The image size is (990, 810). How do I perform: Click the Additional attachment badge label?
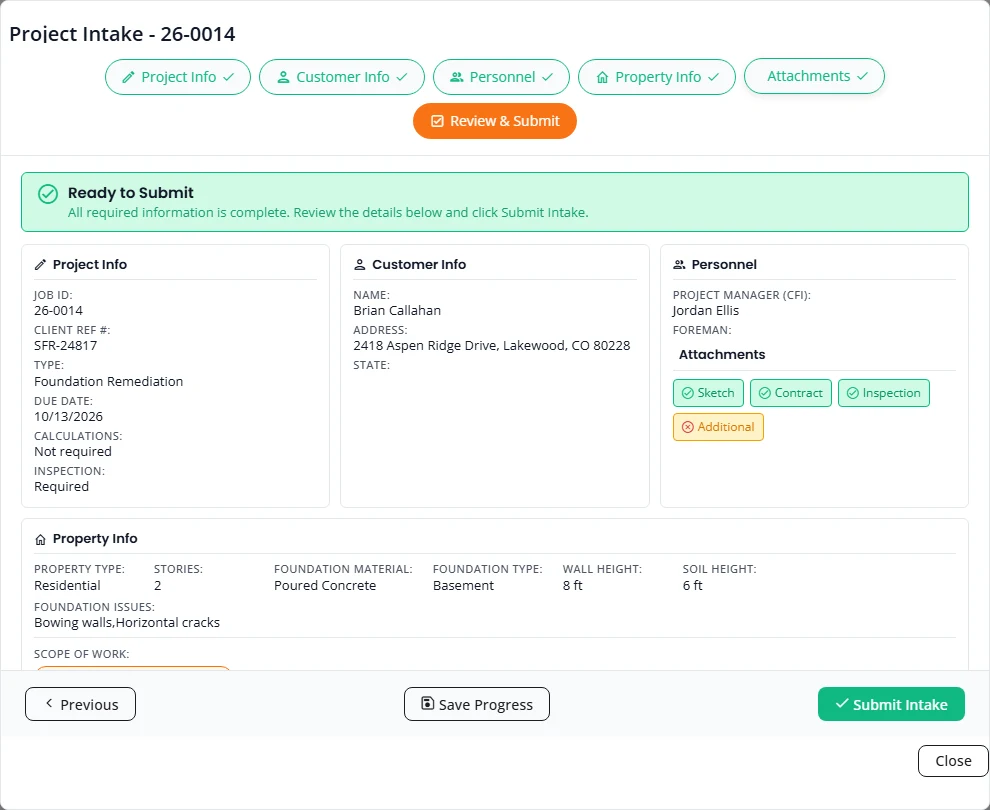725,427
